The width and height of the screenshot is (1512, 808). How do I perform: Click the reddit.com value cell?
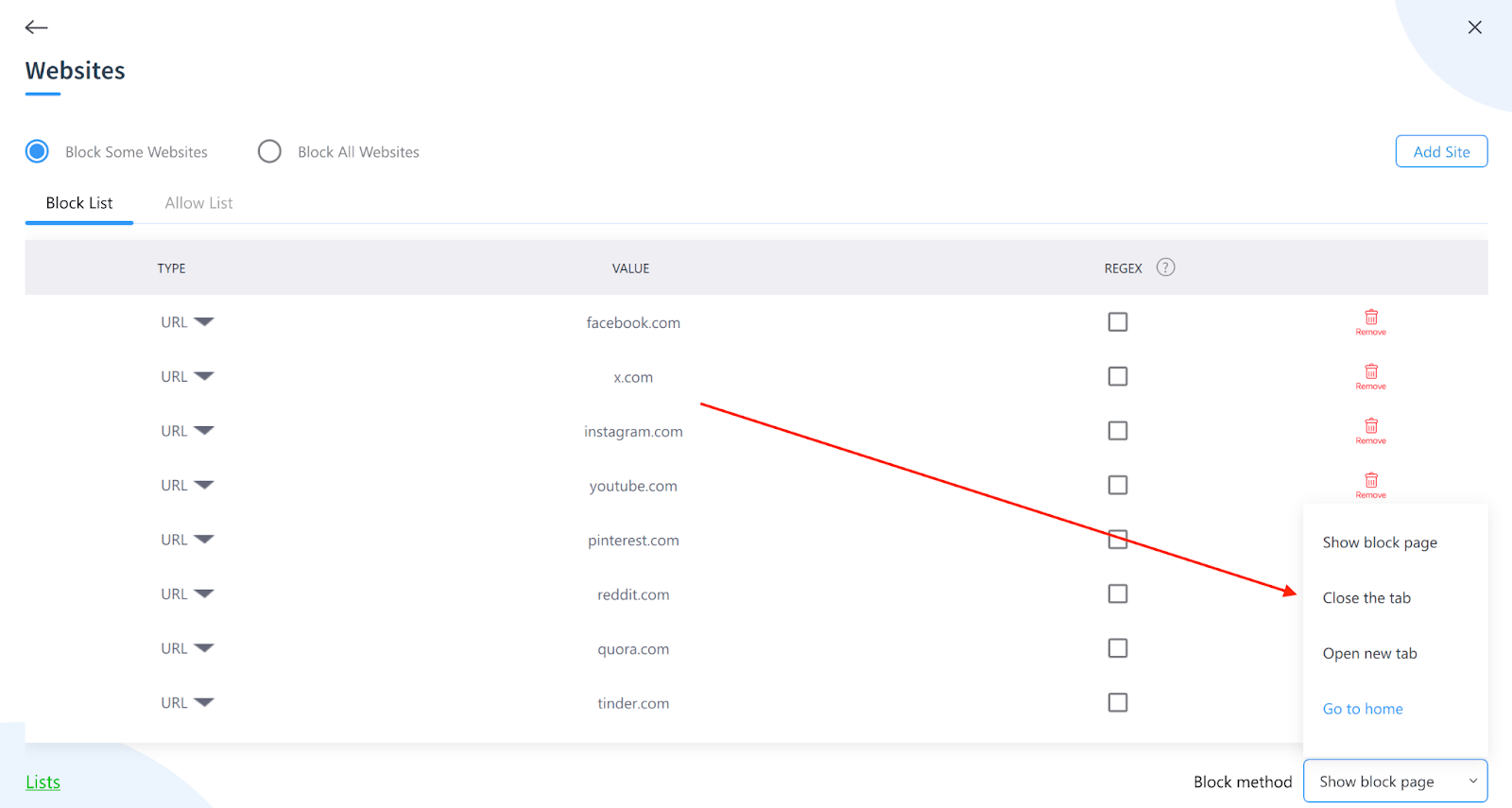(633, 594)
